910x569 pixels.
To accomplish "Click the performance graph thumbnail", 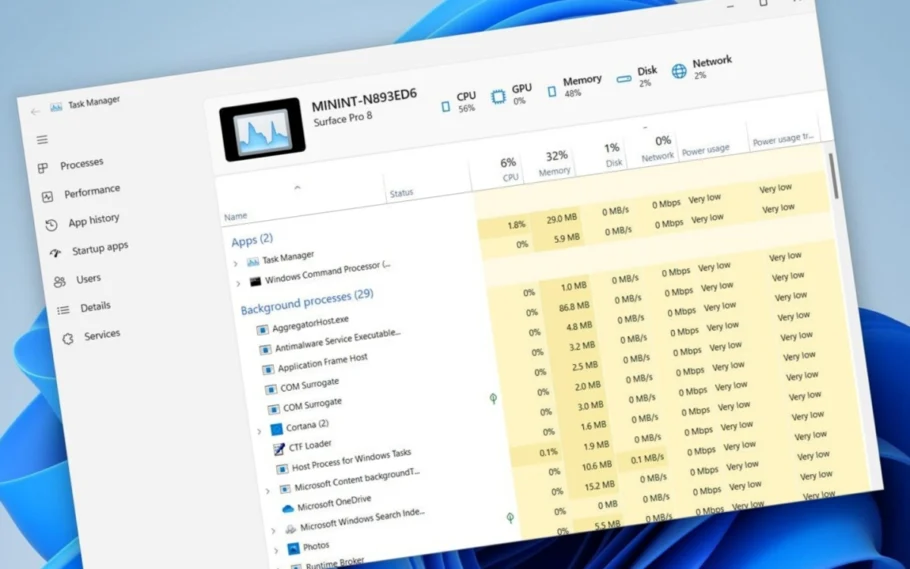I will (263, 128).
